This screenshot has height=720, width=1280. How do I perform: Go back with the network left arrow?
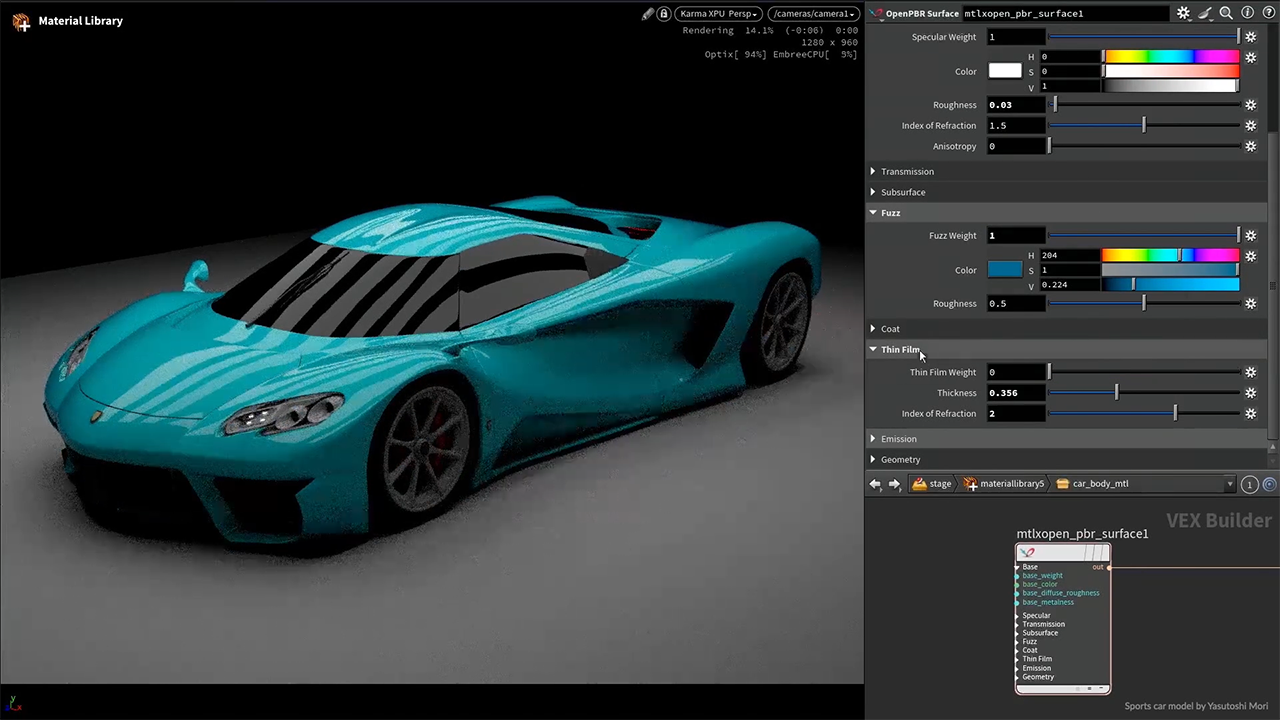(x=875, y=484)
